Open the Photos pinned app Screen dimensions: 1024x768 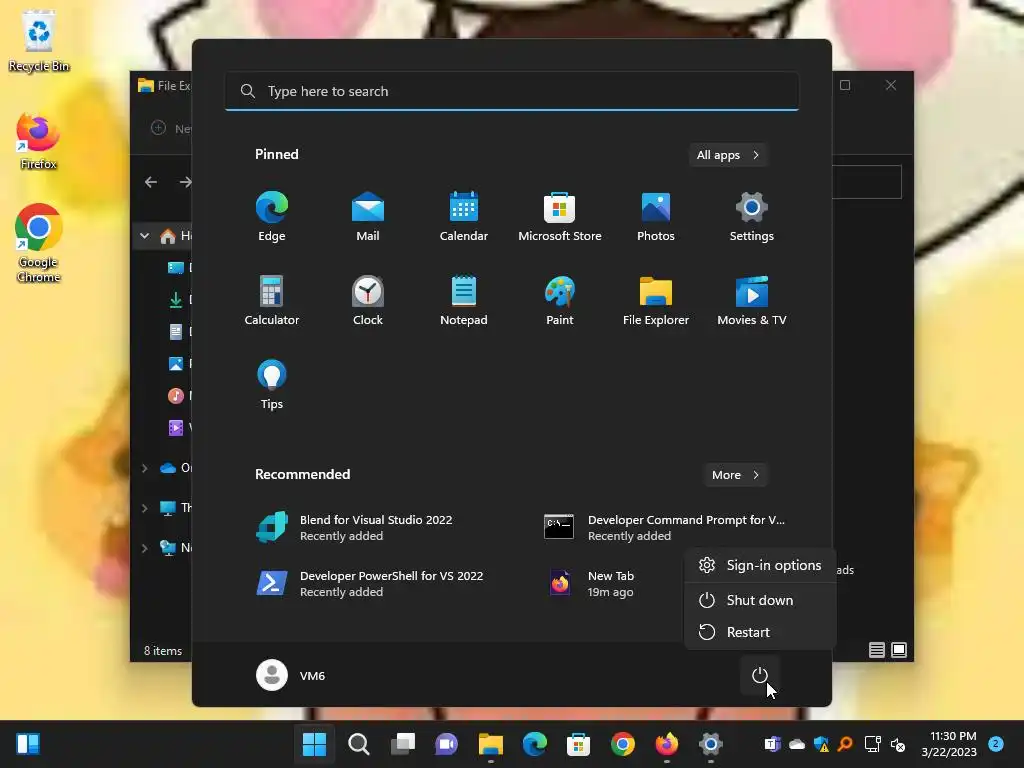[656, 217]
